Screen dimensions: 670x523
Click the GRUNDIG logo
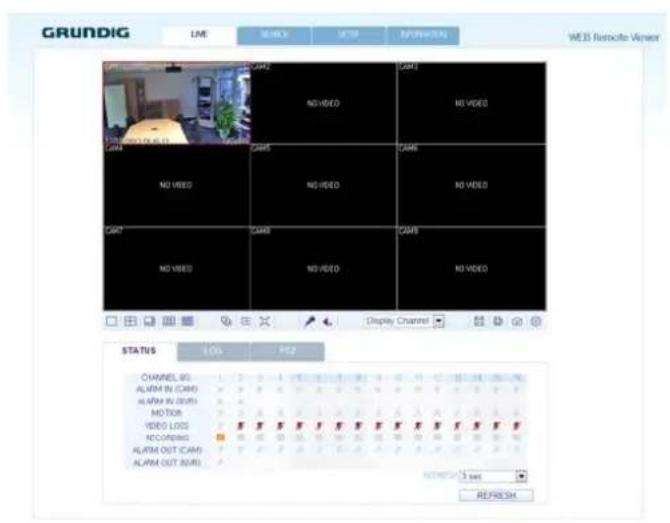click(85, 32)
